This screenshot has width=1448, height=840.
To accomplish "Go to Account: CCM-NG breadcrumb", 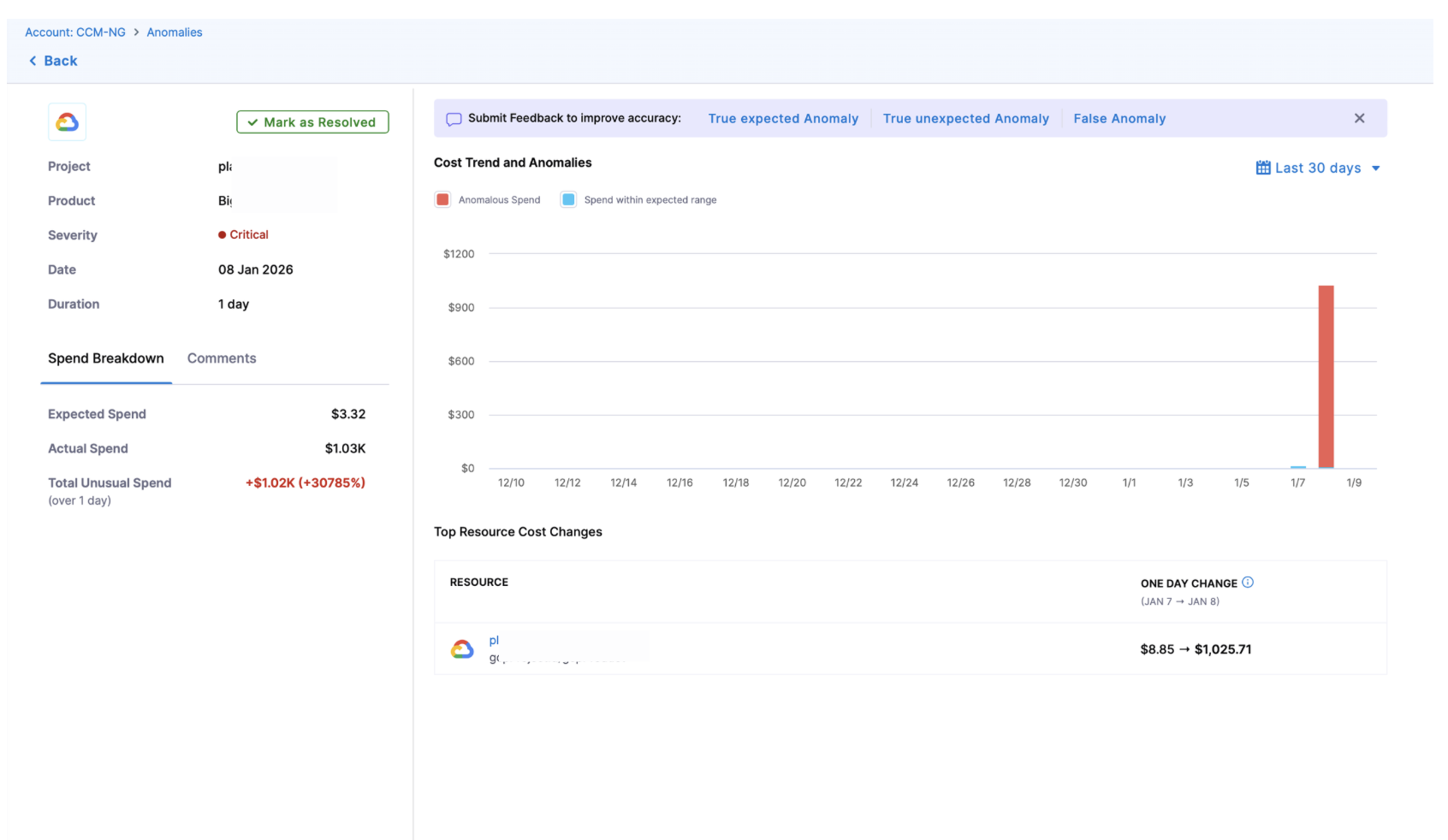I will (75, 33).
